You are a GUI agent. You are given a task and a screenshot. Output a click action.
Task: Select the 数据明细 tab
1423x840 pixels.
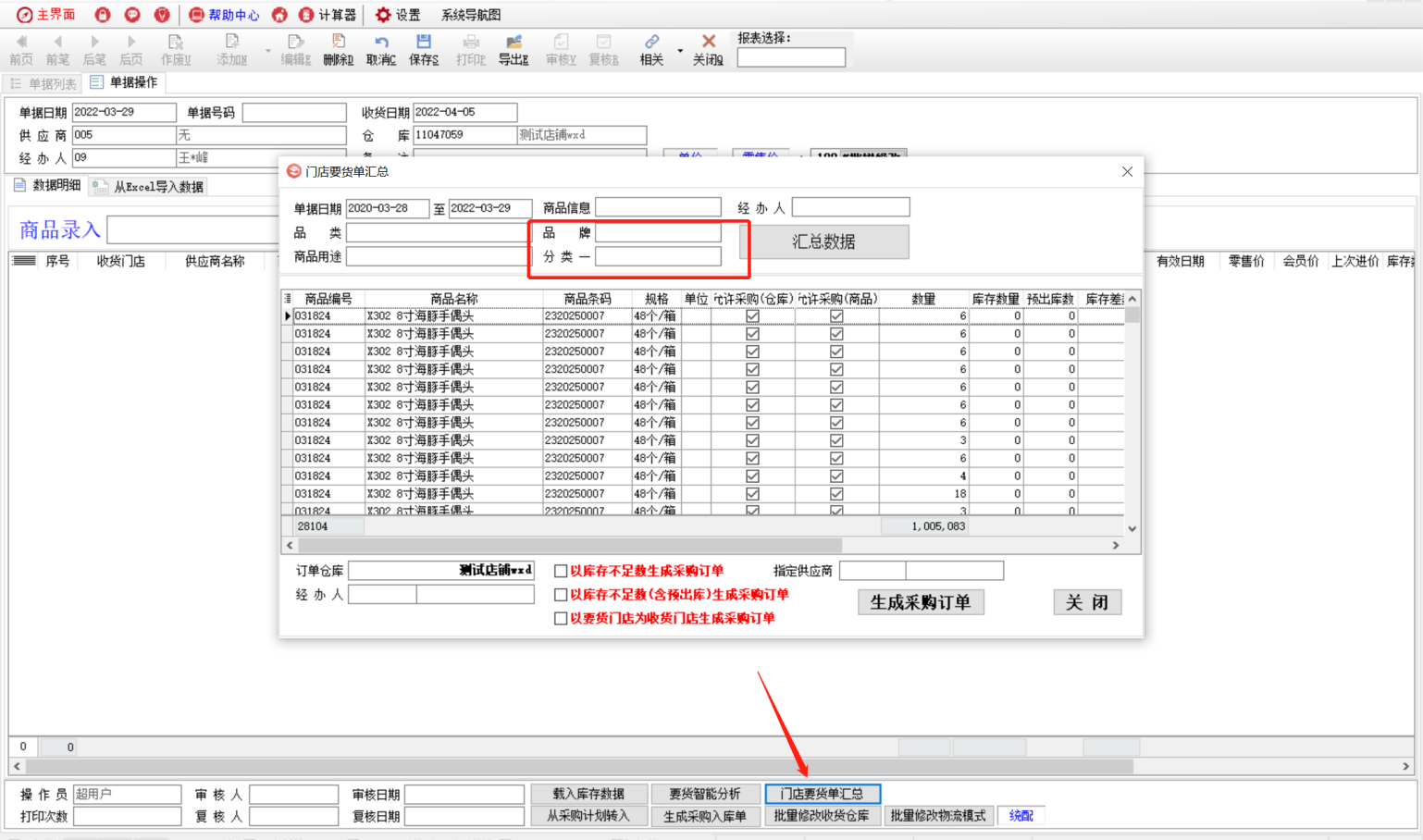(48, 186)
